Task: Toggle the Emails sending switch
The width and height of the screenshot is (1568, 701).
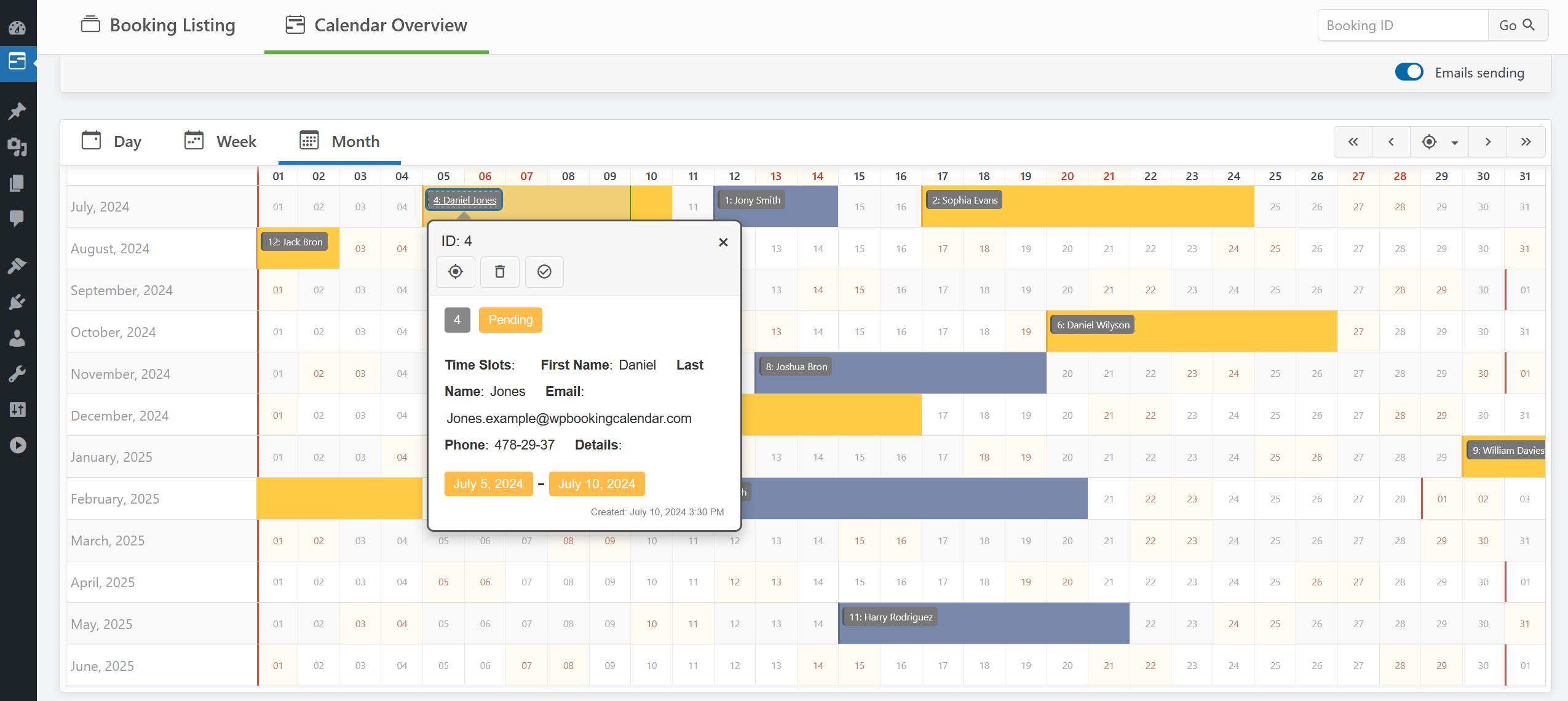Action: [1409, 73]
